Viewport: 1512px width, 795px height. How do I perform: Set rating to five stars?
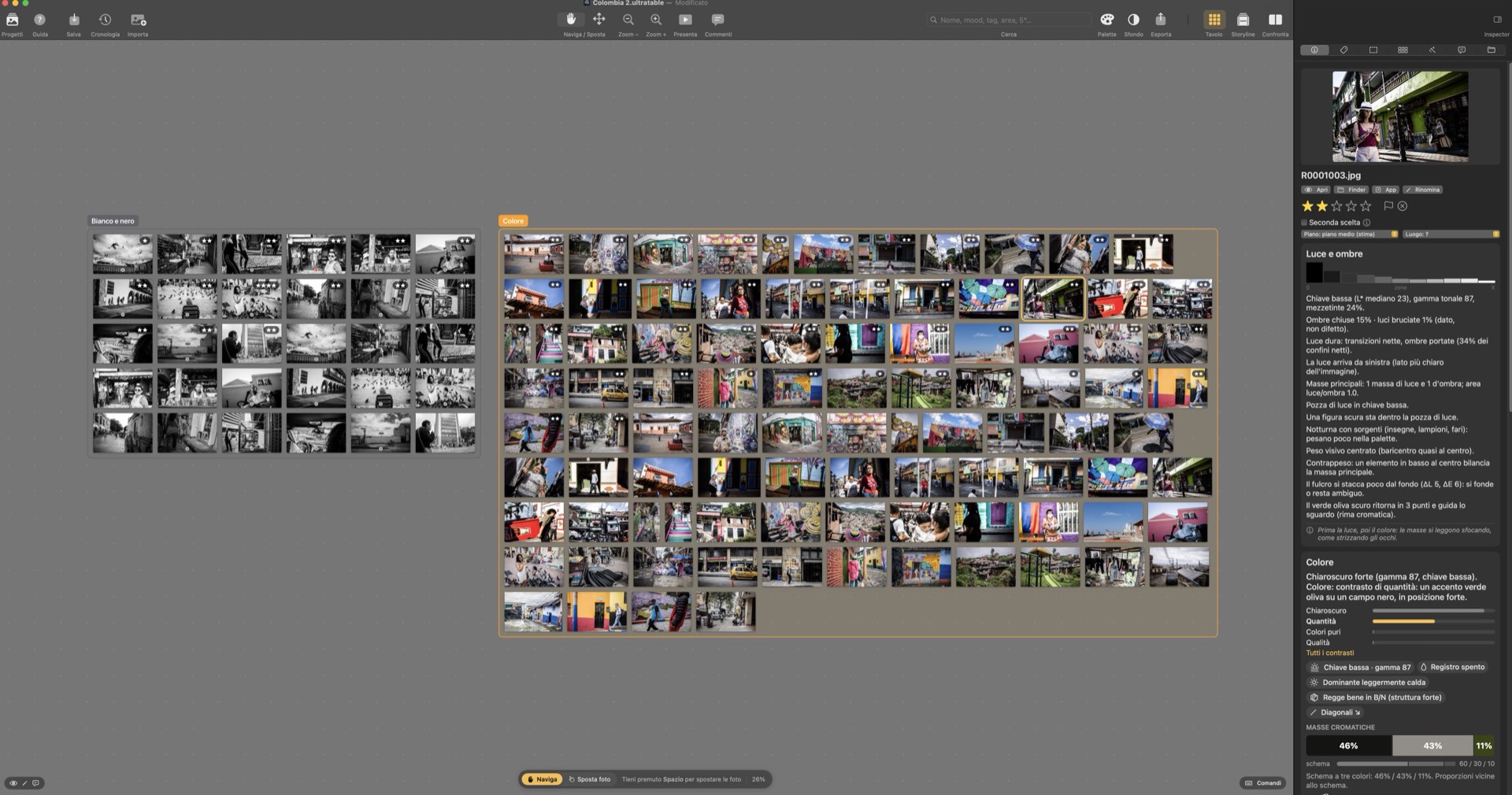[1366, 206]
